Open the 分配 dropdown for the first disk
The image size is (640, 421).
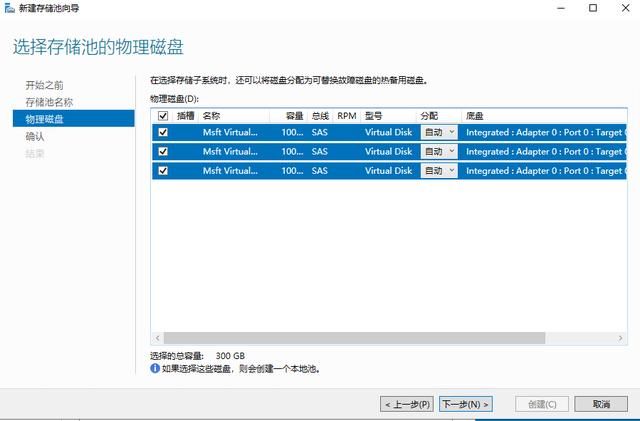click(439, 132)
